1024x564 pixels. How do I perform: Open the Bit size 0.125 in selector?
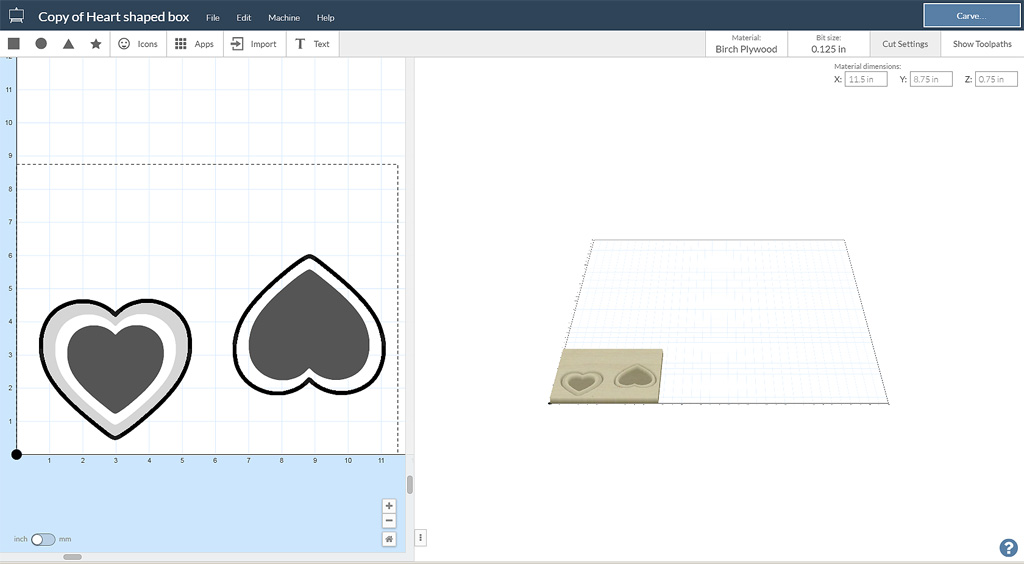tap(829, 44)
